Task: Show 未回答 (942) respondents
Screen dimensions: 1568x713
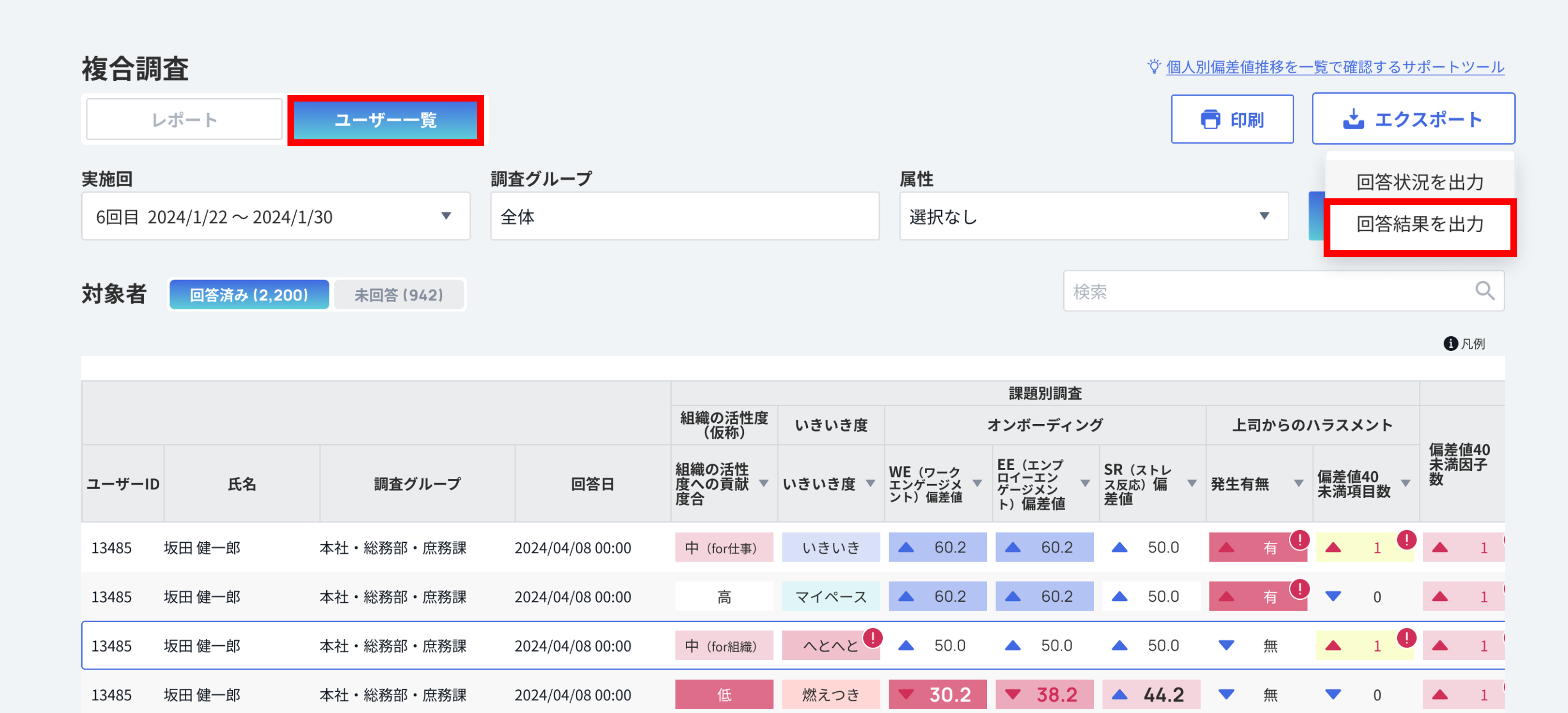Action: [399, 295]
